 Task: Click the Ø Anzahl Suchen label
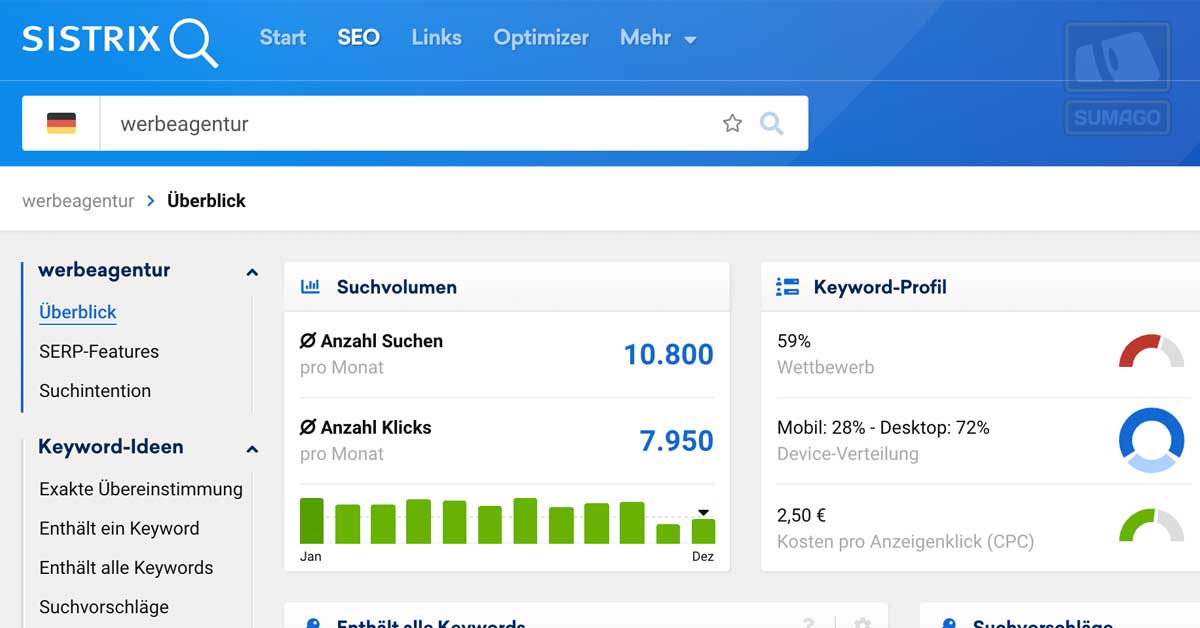371,341
